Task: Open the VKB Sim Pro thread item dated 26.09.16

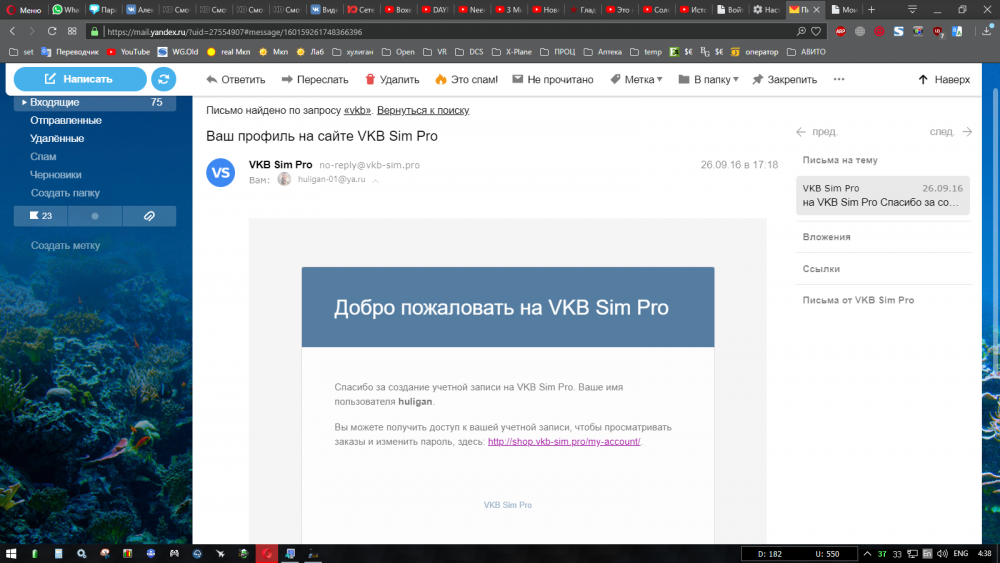Action: (883, 195)
